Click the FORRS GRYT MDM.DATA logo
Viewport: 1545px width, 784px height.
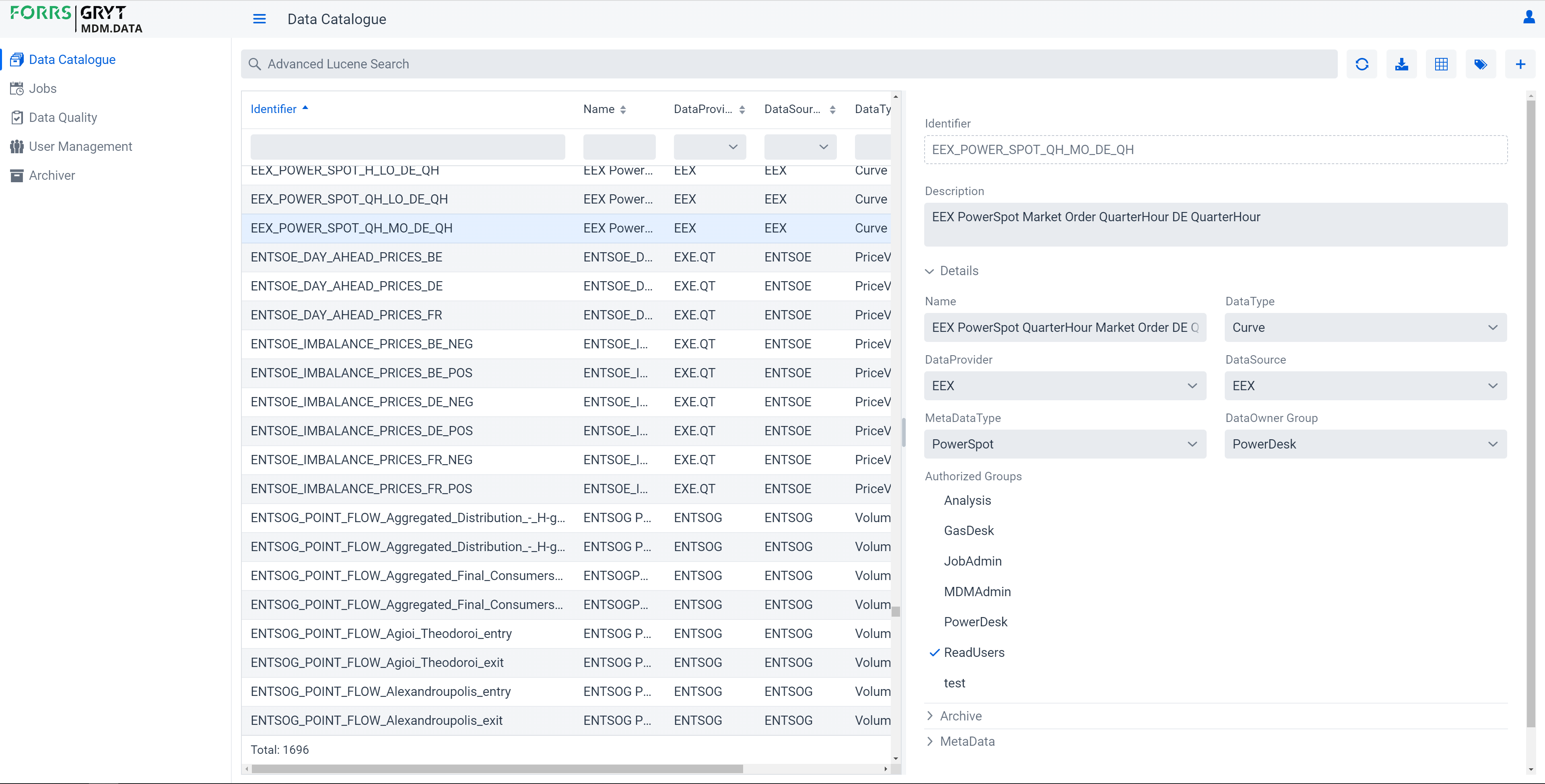pyautogui.click(x=76, y=19)
